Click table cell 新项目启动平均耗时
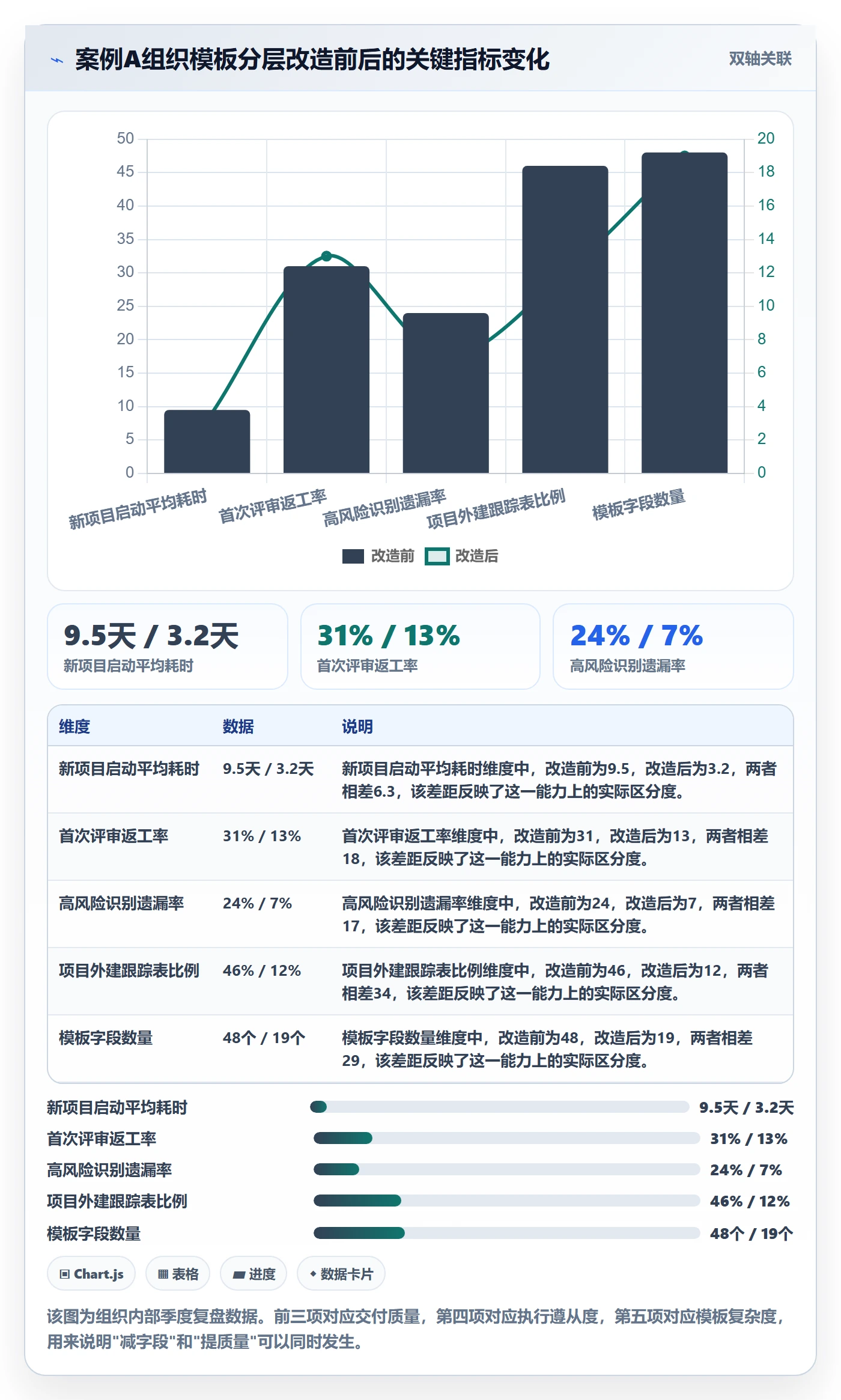This screenshot has height=1400, width=841. pos(129,768)
